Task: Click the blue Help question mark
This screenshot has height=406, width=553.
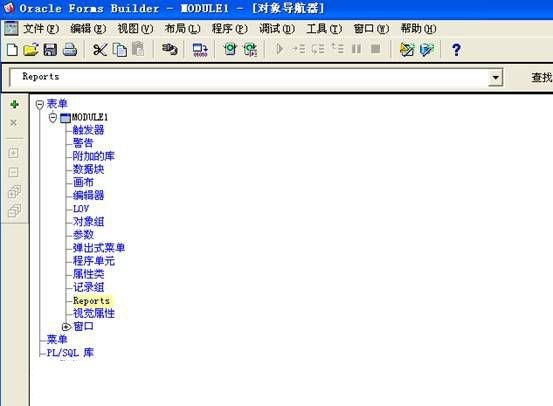Action: click(x=456, y=50)
